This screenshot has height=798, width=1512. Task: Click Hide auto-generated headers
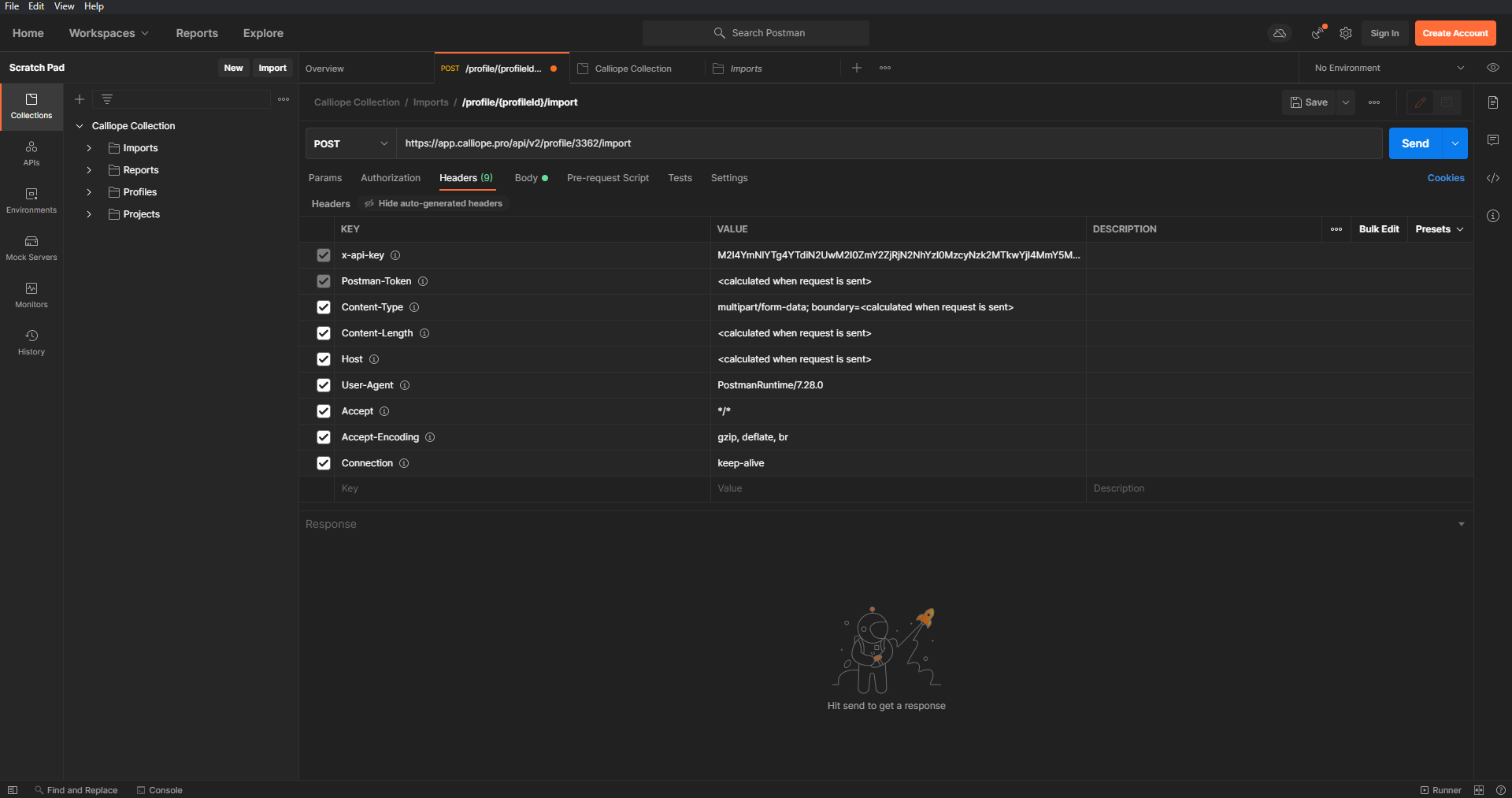coord(433,203)
